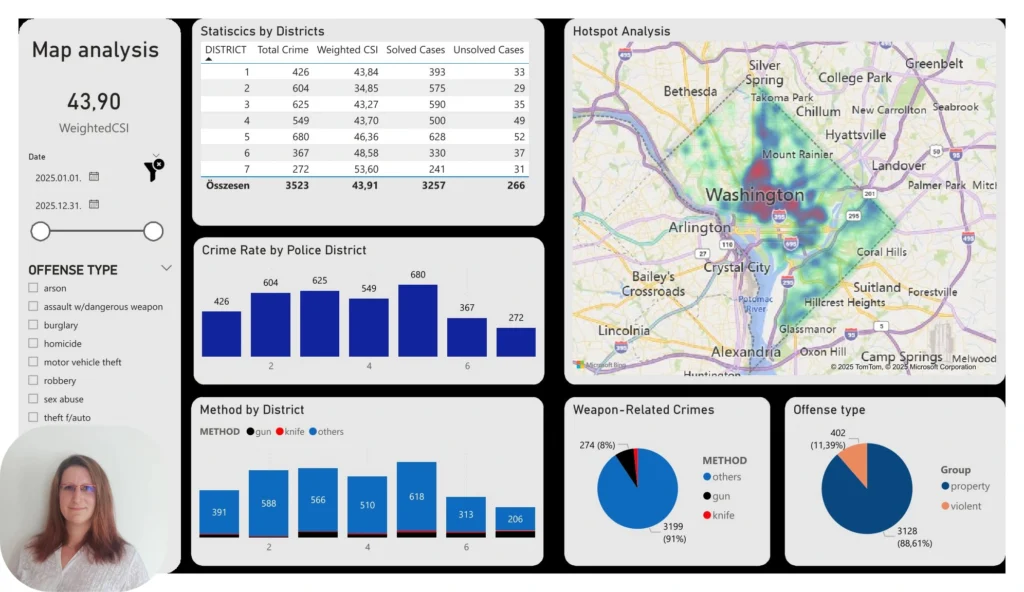The height and width of the screenshot is (592, 1024).
Task: Click the start date field 2025.01.01.
Action: pyautogui.click(x=57, y=177)
